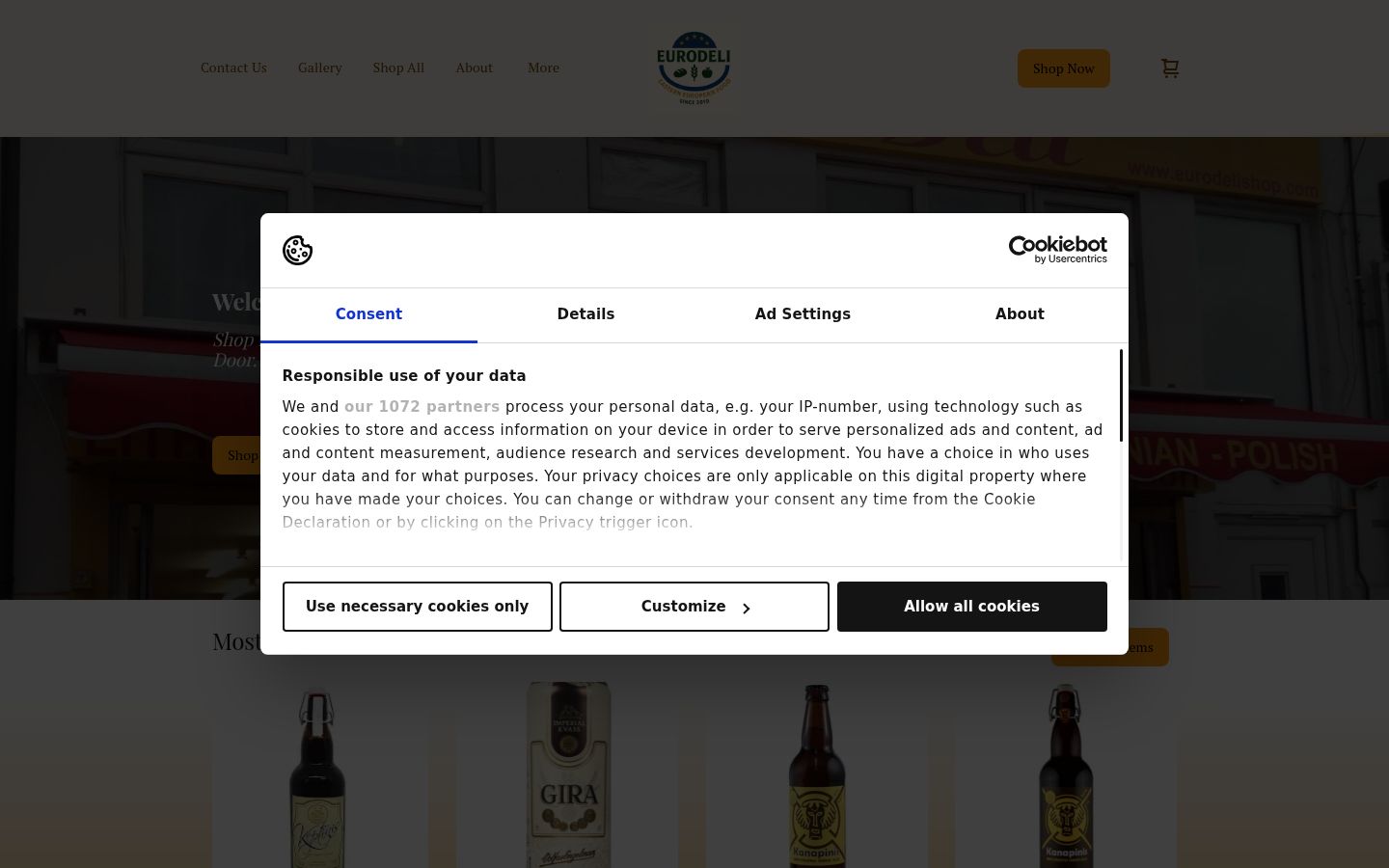Open the Customize cookie options
Image resolution: width=1389 pixels, height=868 pixels.
pyautogui.click(x=694, y=607)
